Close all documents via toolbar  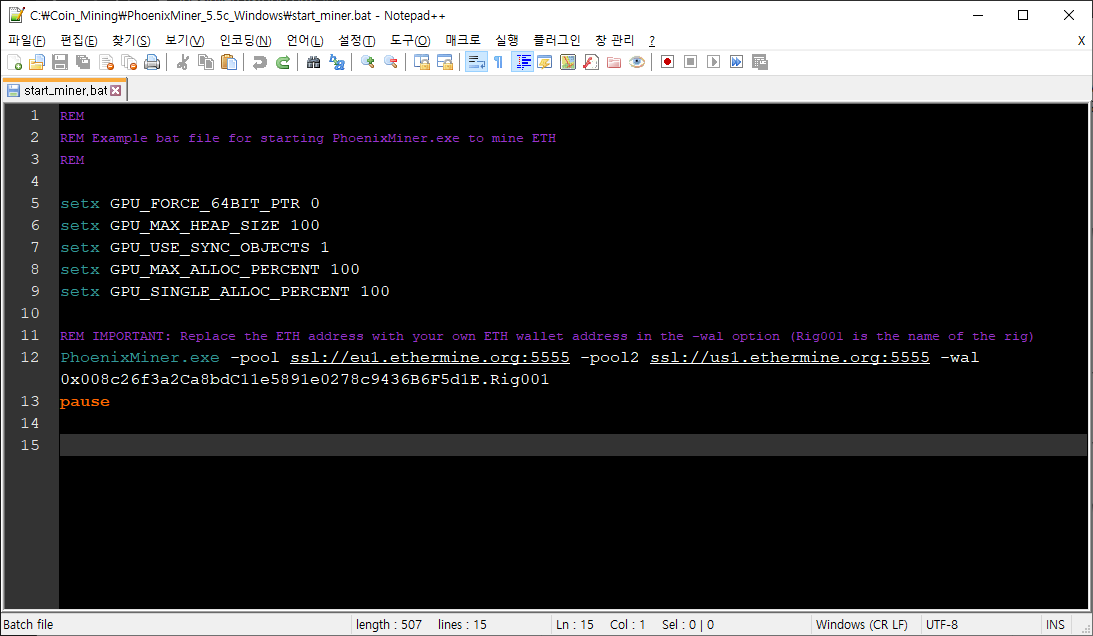[x=129, y=63]
